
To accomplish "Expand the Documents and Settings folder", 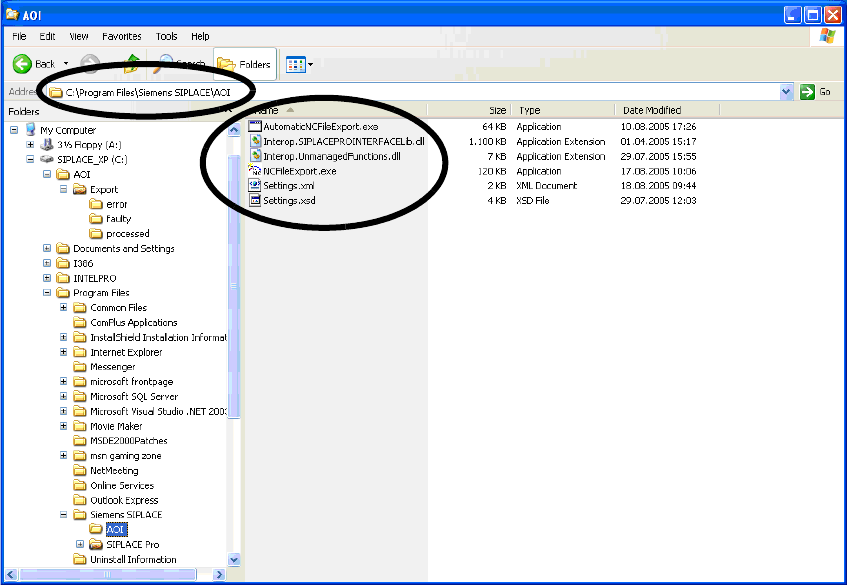I will pos(48,249).
